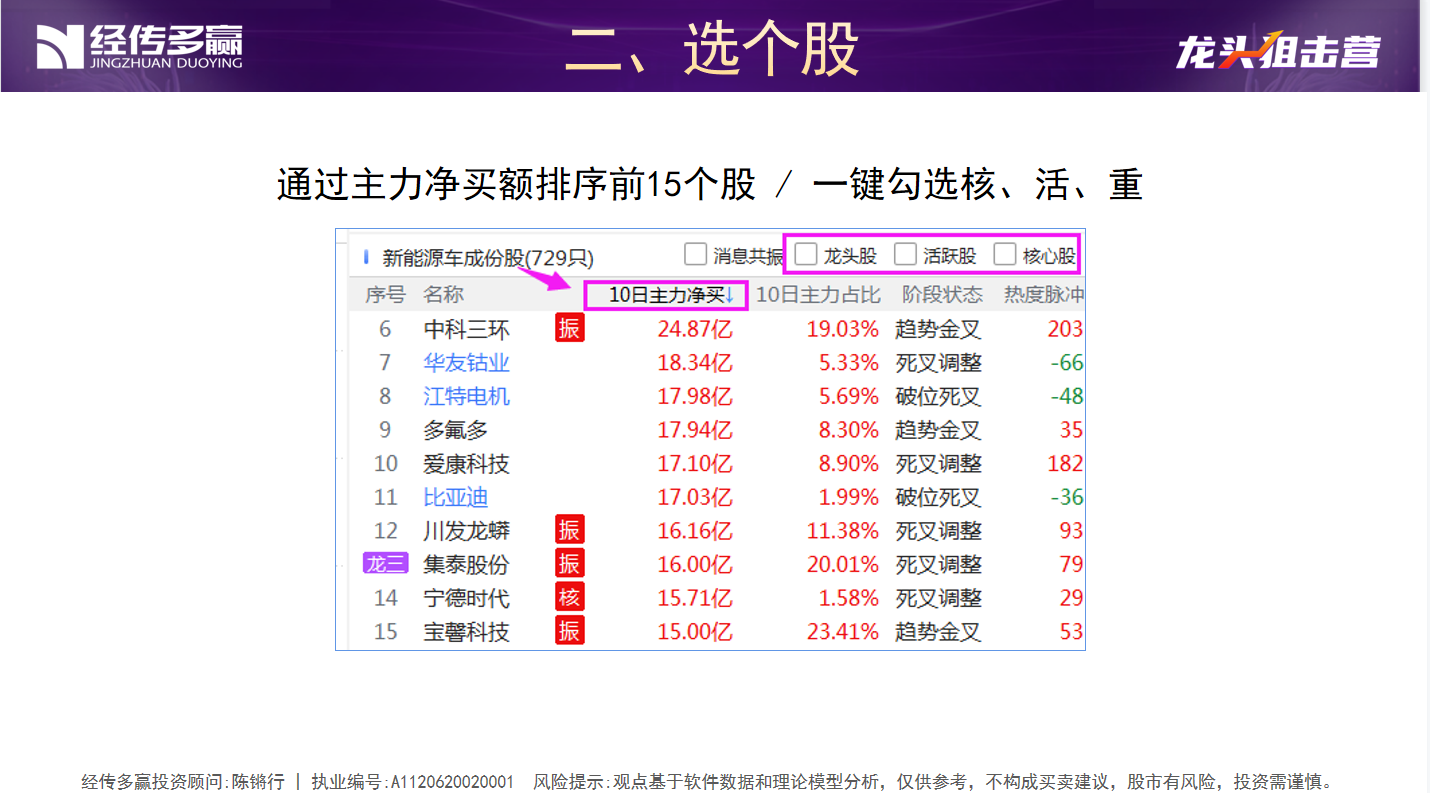Screen dimensions: 1430x793
Task: Select the 中科三环 row name
Action: click(x=466, y=329)
